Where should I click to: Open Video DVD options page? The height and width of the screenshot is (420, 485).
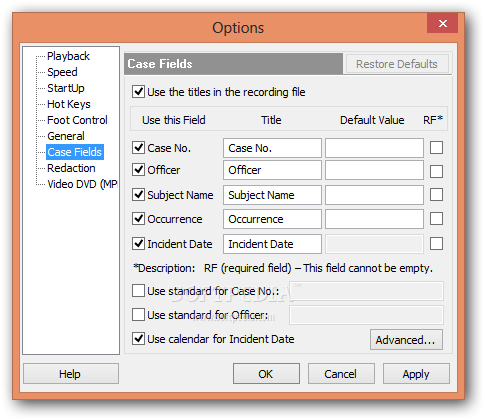[82, 184]
